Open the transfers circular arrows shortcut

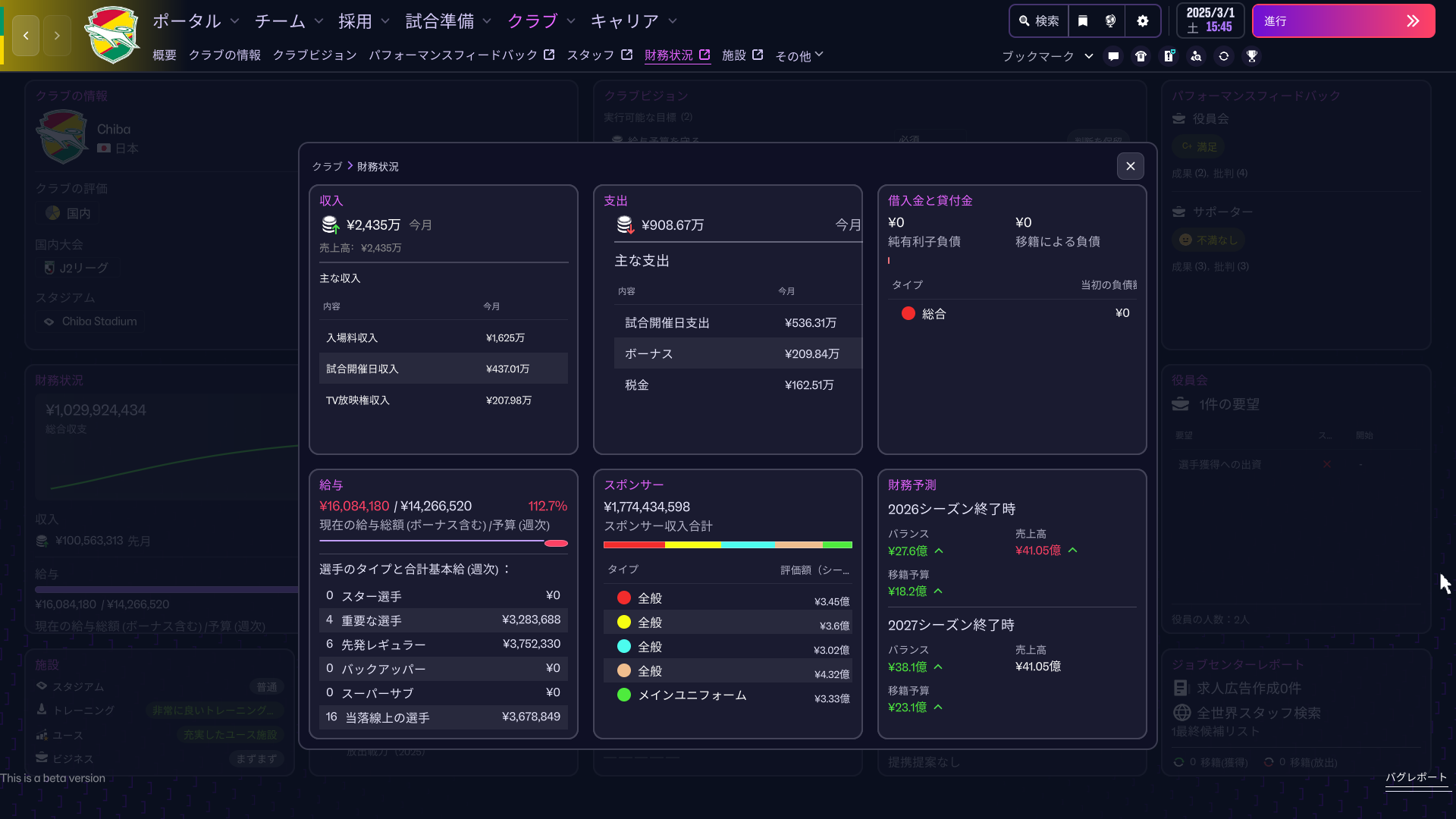(1224, 56)
